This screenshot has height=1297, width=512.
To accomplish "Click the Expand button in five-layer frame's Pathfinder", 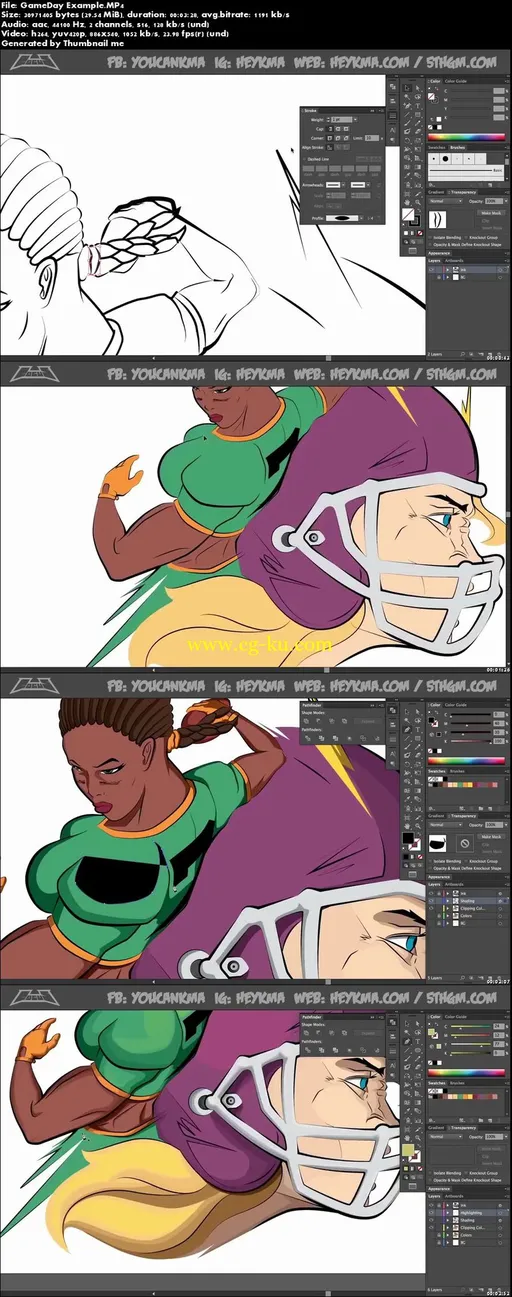I will tap(368, 721).
